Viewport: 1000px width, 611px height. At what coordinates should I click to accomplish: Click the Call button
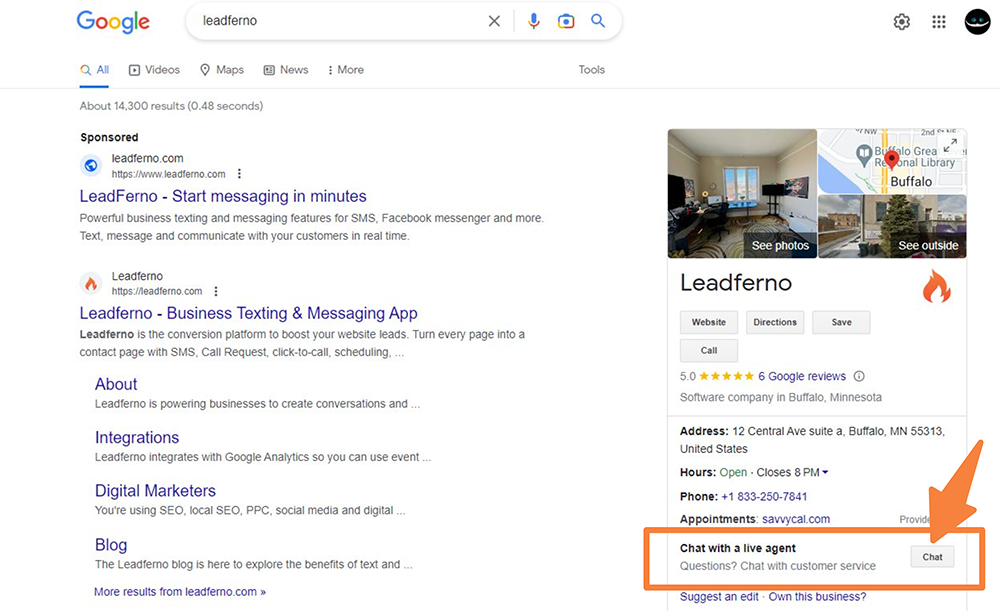click(709, 350)
